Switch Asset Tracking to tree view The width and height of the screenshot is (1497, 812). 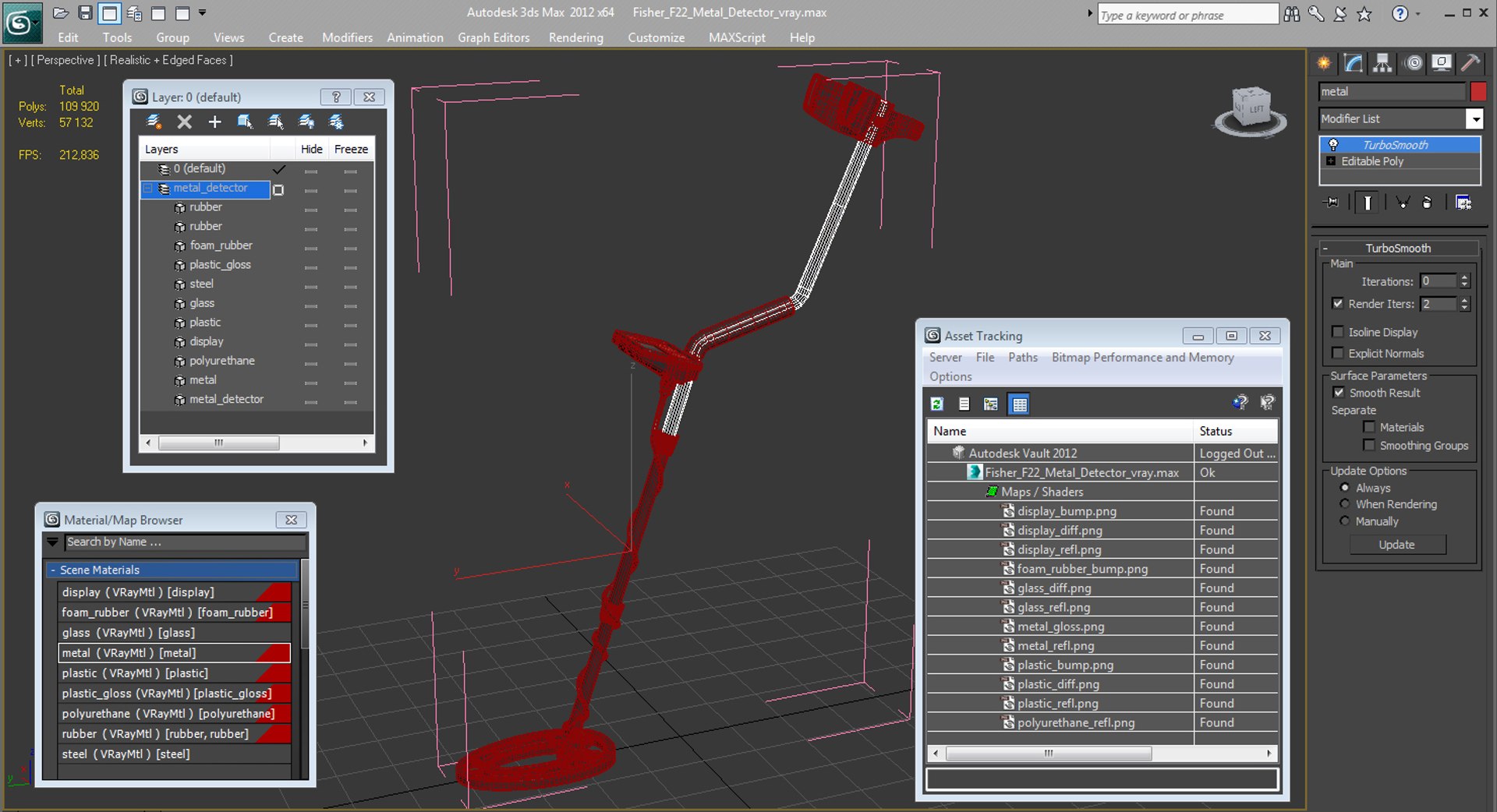(991, 404)
